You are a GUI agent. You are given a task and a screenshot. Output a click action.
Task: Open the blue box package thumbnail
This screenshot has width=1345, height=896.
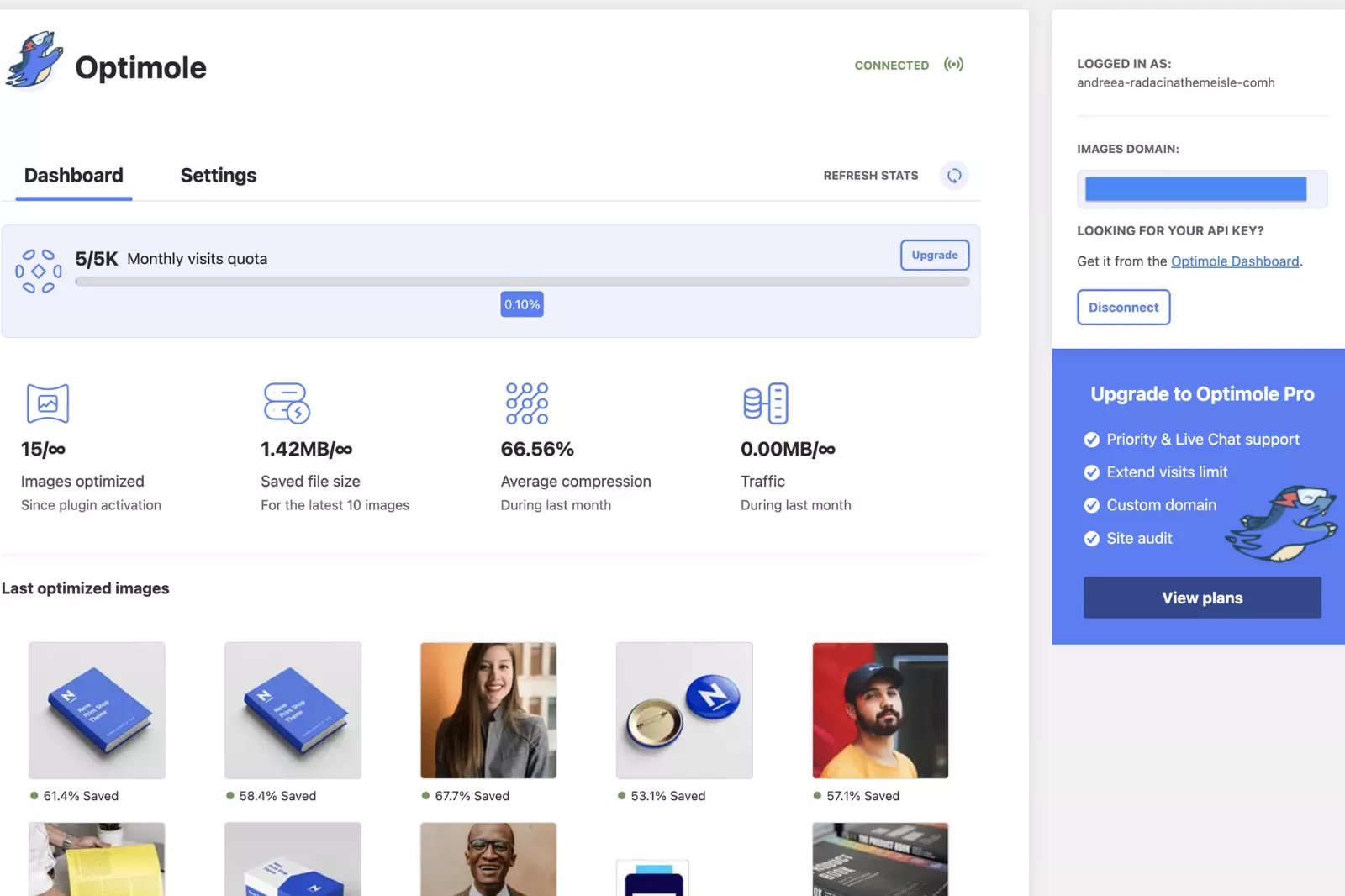click(x=293, y=859)
